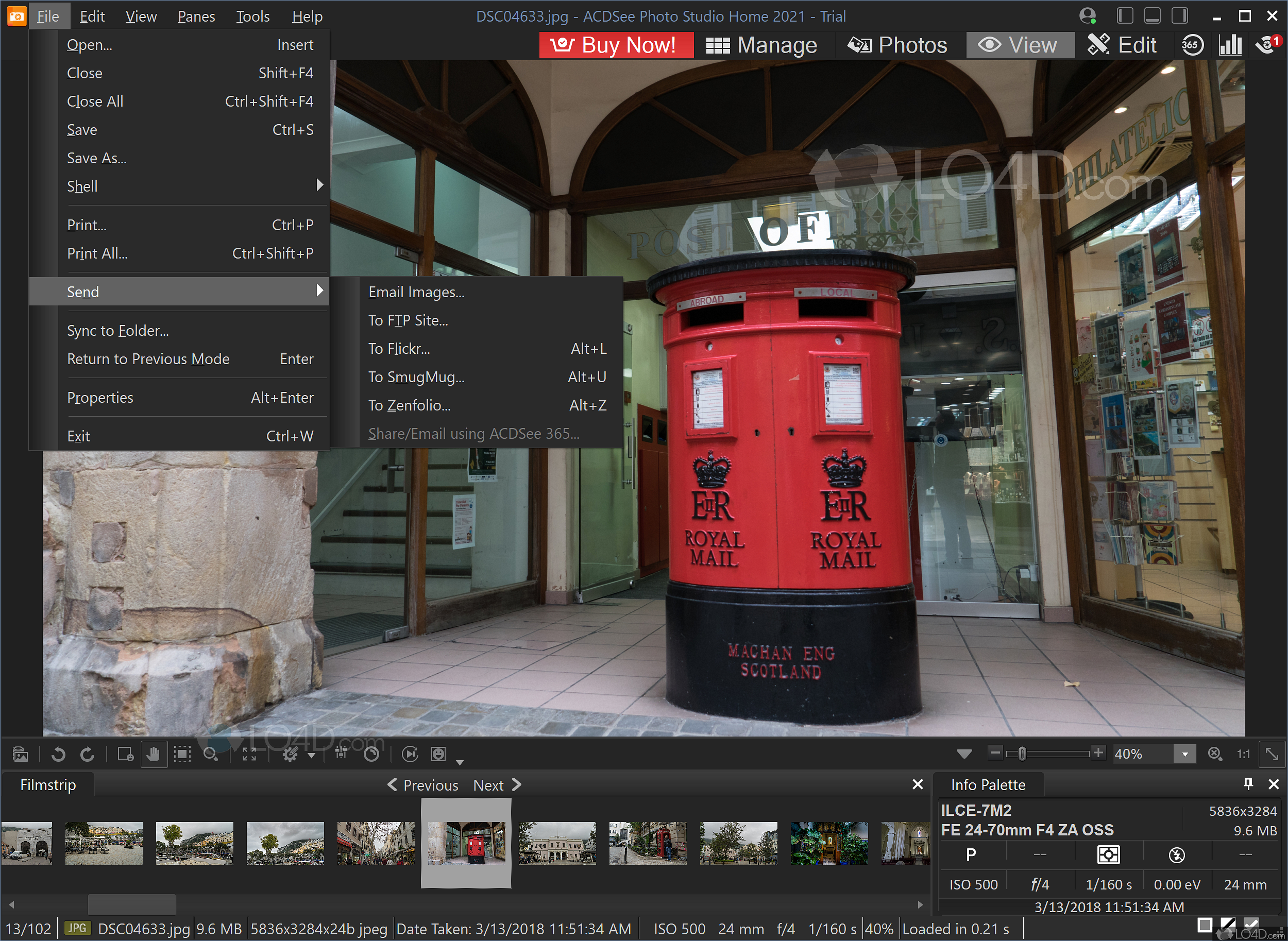1288x941 pixels.
Task: Open the 40% zoom level dropdown
Action: pos(1184,754)
